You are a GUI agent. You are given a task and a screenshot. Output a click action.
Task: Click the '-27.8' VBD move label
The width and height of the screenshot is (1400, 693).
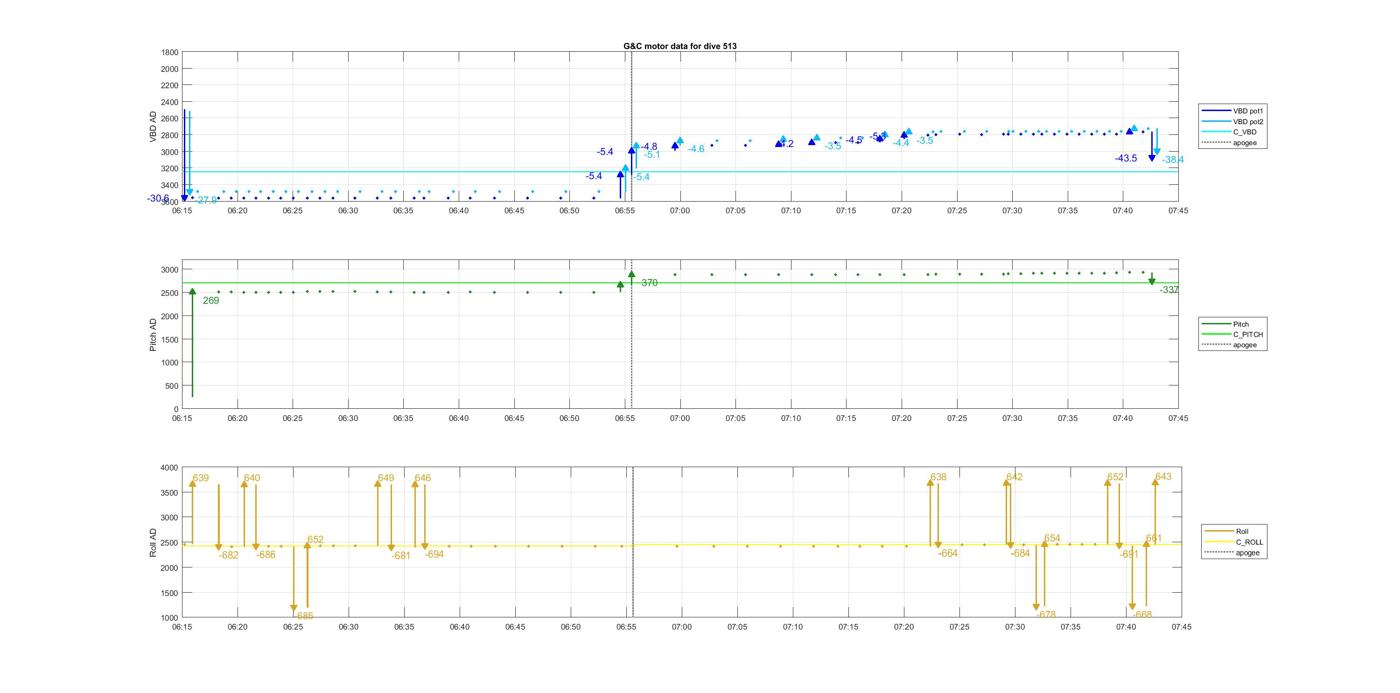[206, 200]
